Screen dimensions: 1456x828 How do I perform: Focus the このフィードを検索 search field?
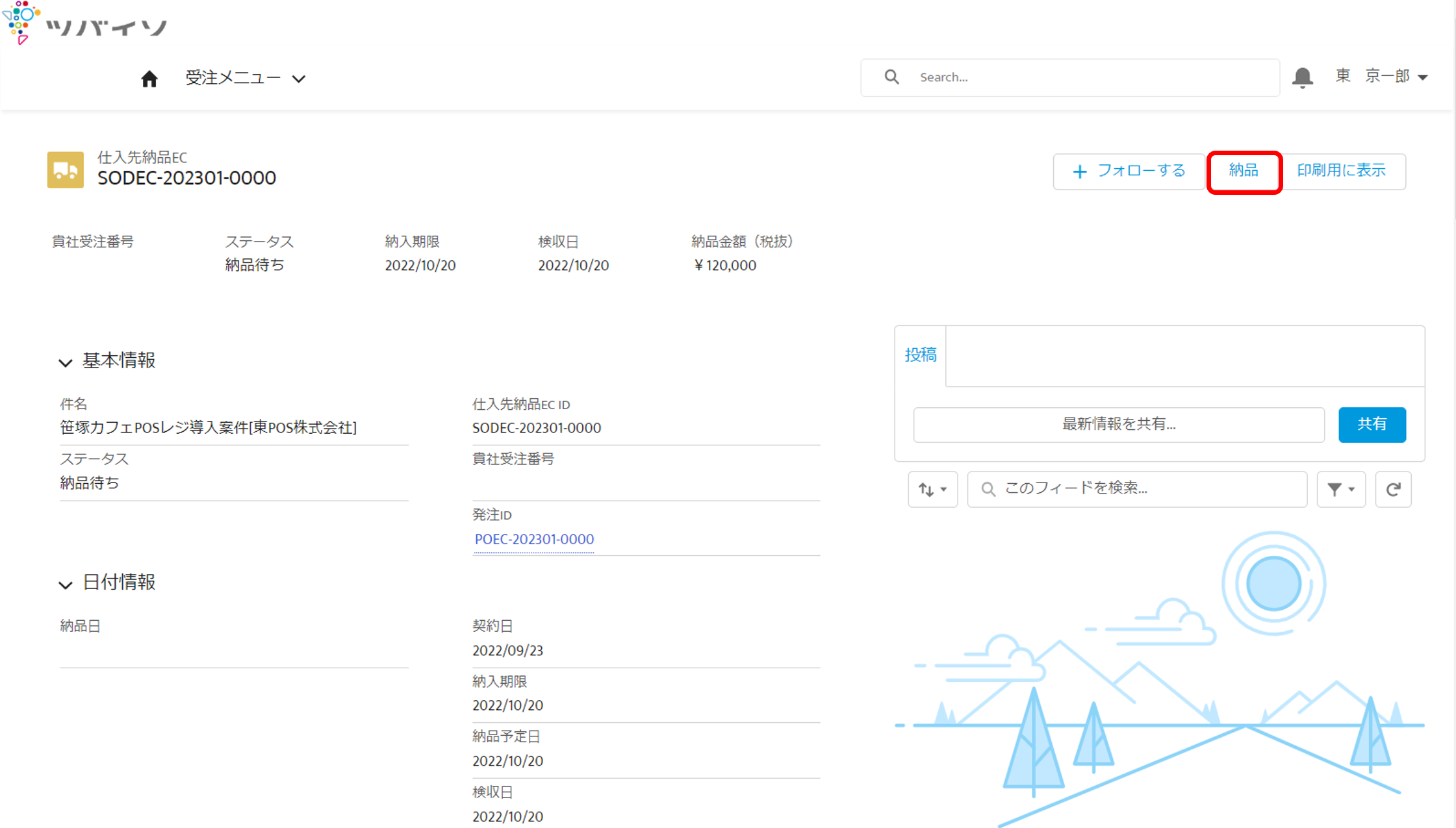1137,488
